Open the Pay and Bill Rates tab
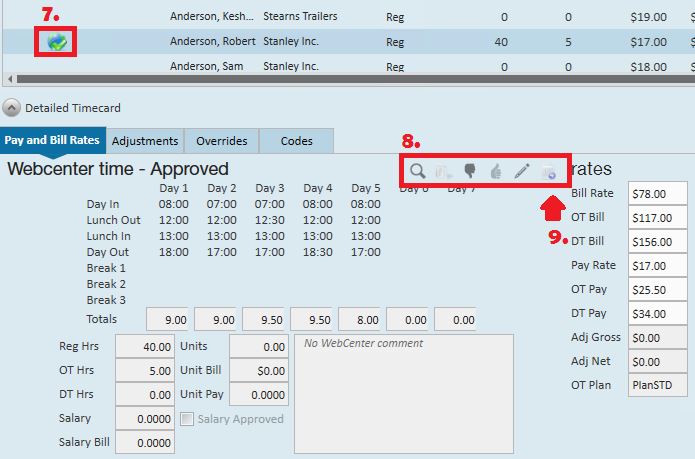The image size is (695, 459). click(x=52, y=140)
